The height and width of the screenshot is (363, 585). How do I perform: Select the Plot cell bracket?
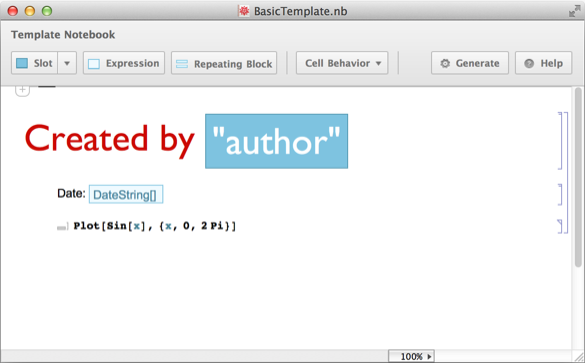pos(560,226)
